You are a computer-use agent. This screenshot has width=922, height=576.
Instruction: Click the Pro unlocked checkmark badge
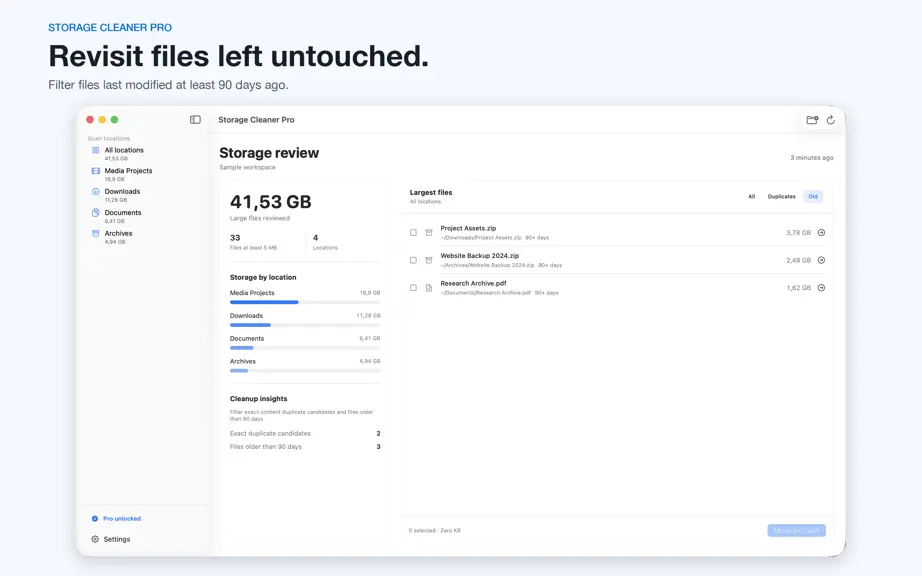[95, 518]
